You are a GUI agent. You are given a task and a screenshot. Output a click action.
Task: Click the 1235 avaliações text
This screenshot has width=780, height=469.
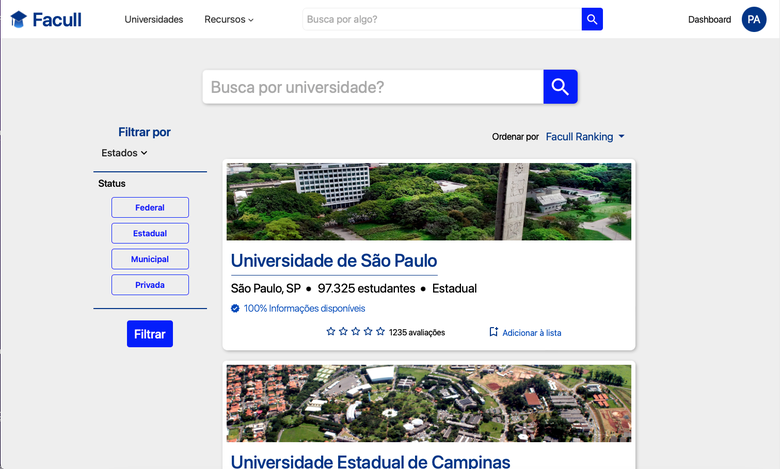417,332
